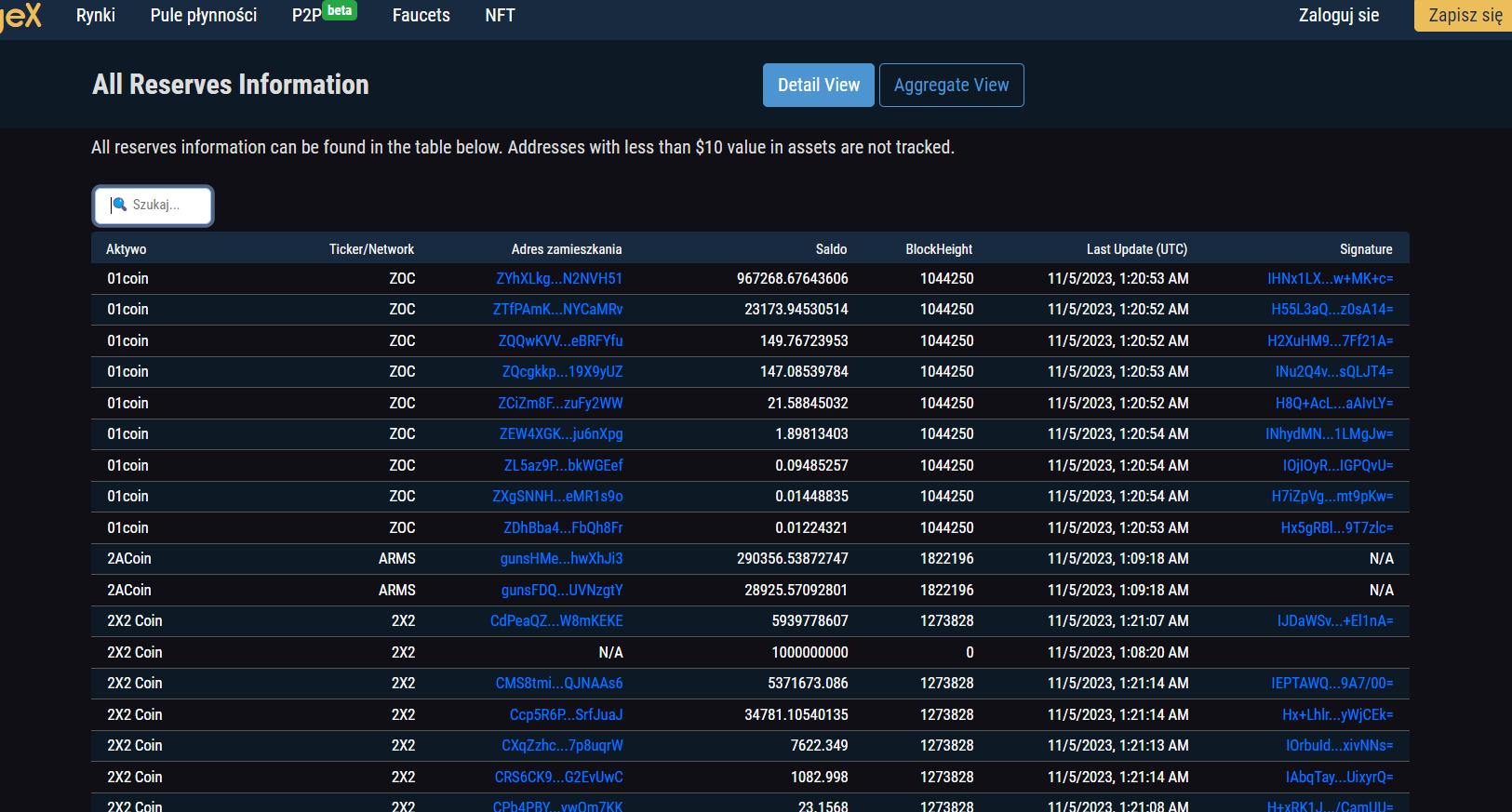Open the Rynki menu item
Viewport: 1512px width, 812px height.
96,16
